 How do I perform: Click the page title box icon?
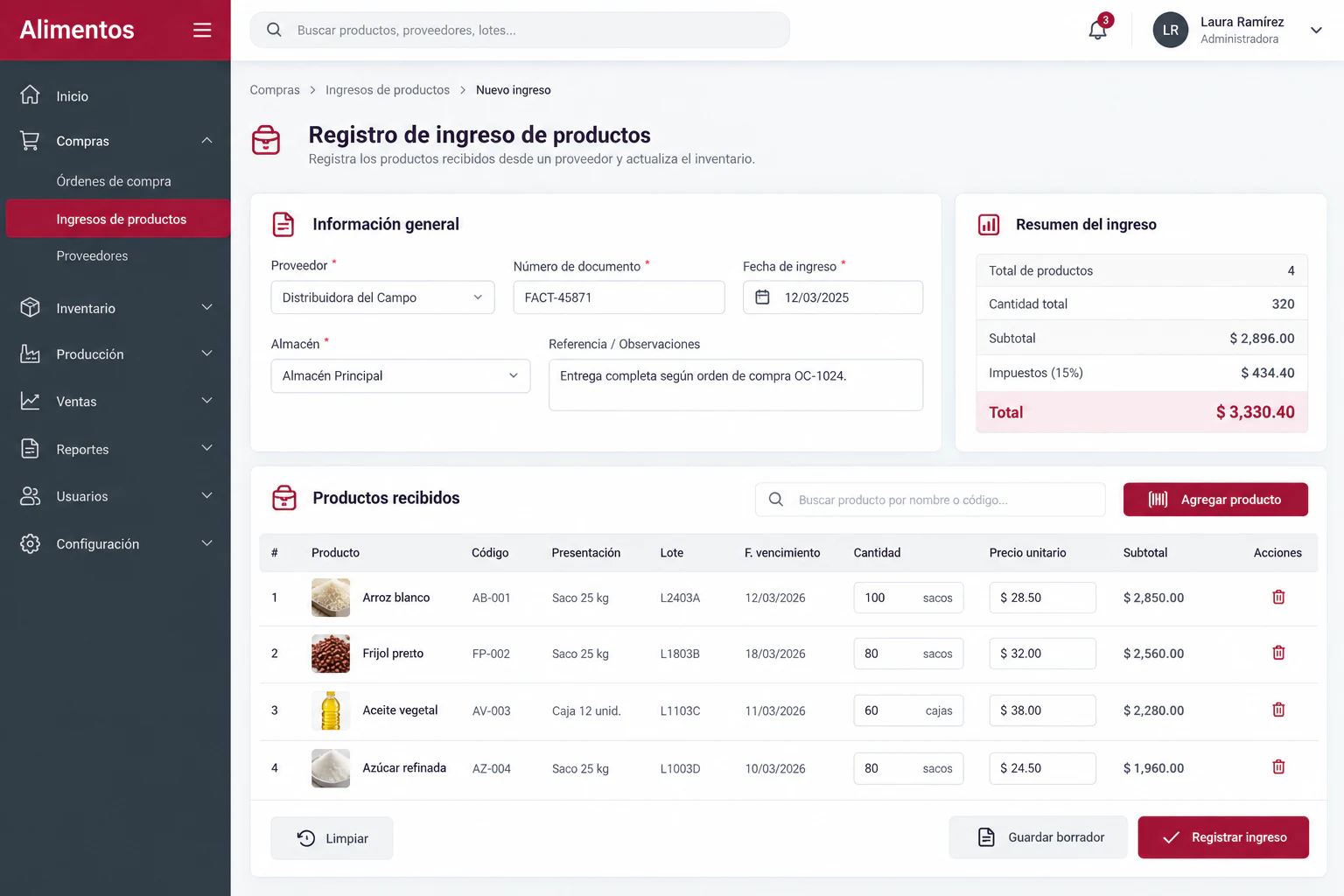coord(266,140)
